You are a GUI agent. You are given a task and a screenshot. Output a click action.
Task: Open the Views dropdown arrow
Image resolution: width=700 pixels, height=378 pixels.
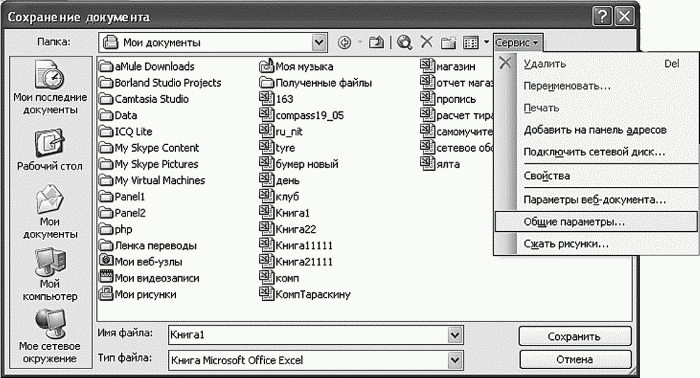(486, 43)
